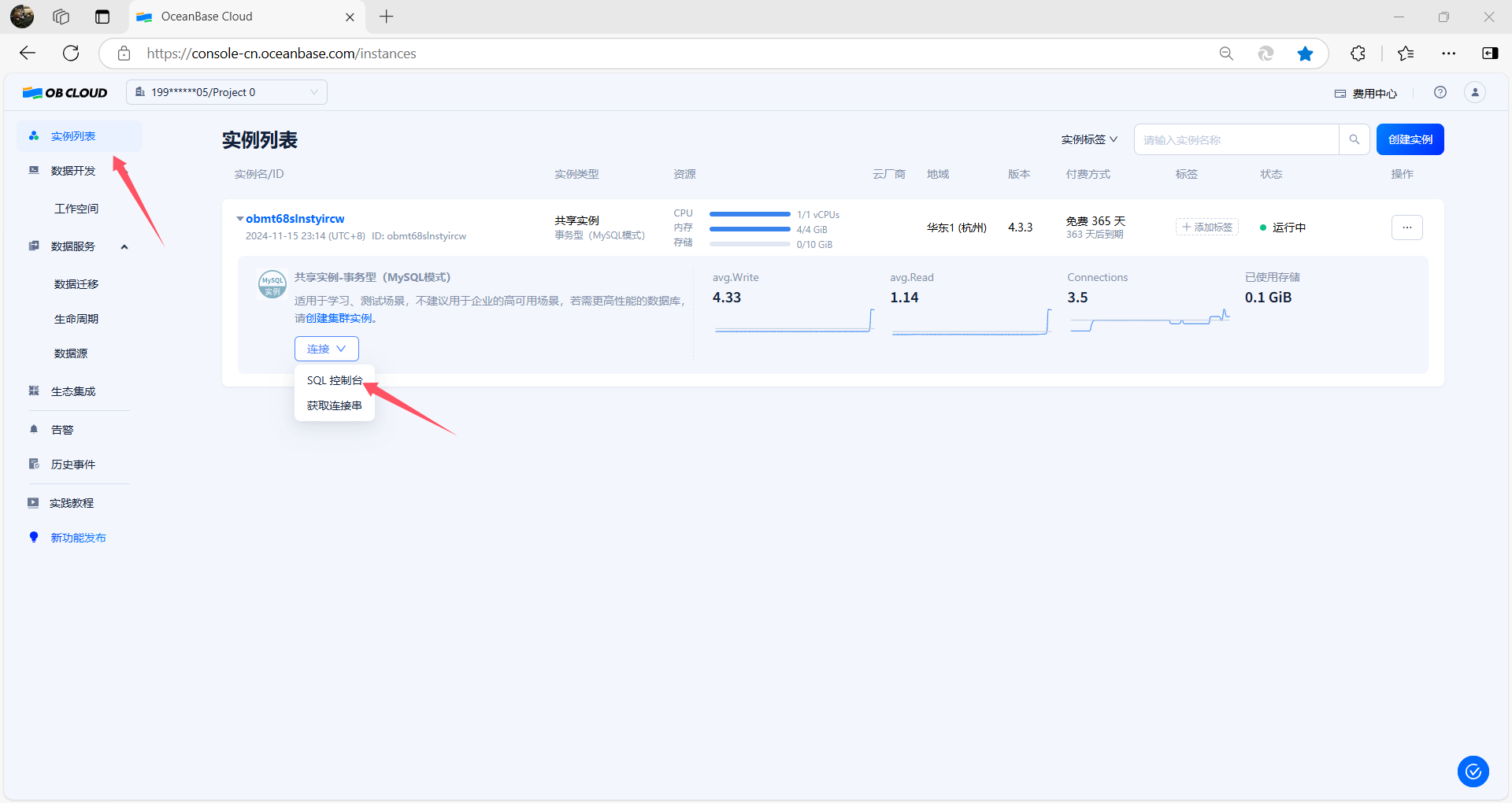Click the browser zoom magnifier icon
This screenshot has height=803, width=1512.
1226,53
